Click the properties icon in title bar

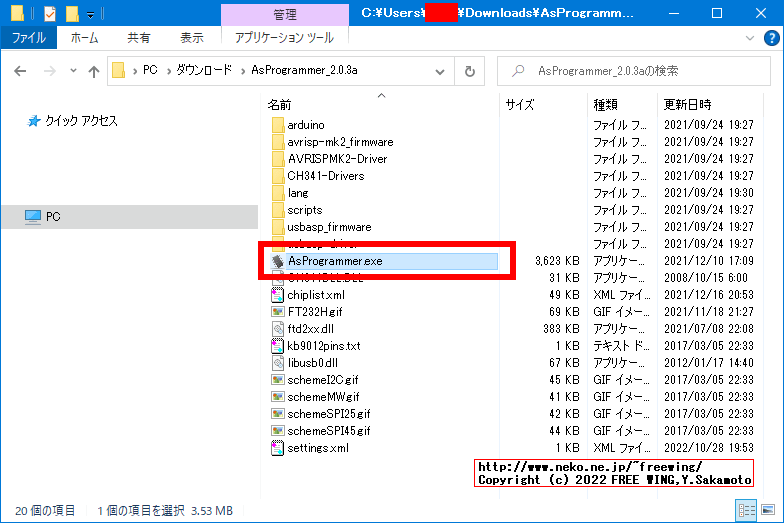tap(50, 14)
